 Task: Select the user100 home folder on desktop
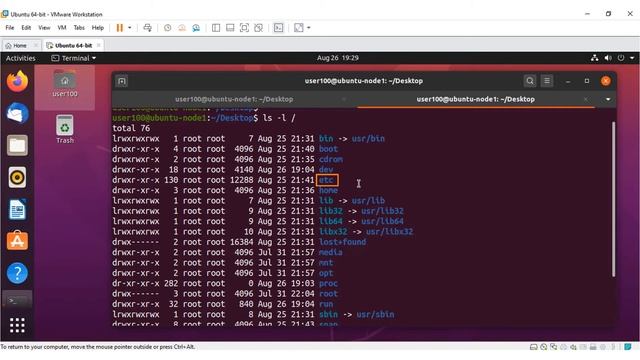click(65, 84)
